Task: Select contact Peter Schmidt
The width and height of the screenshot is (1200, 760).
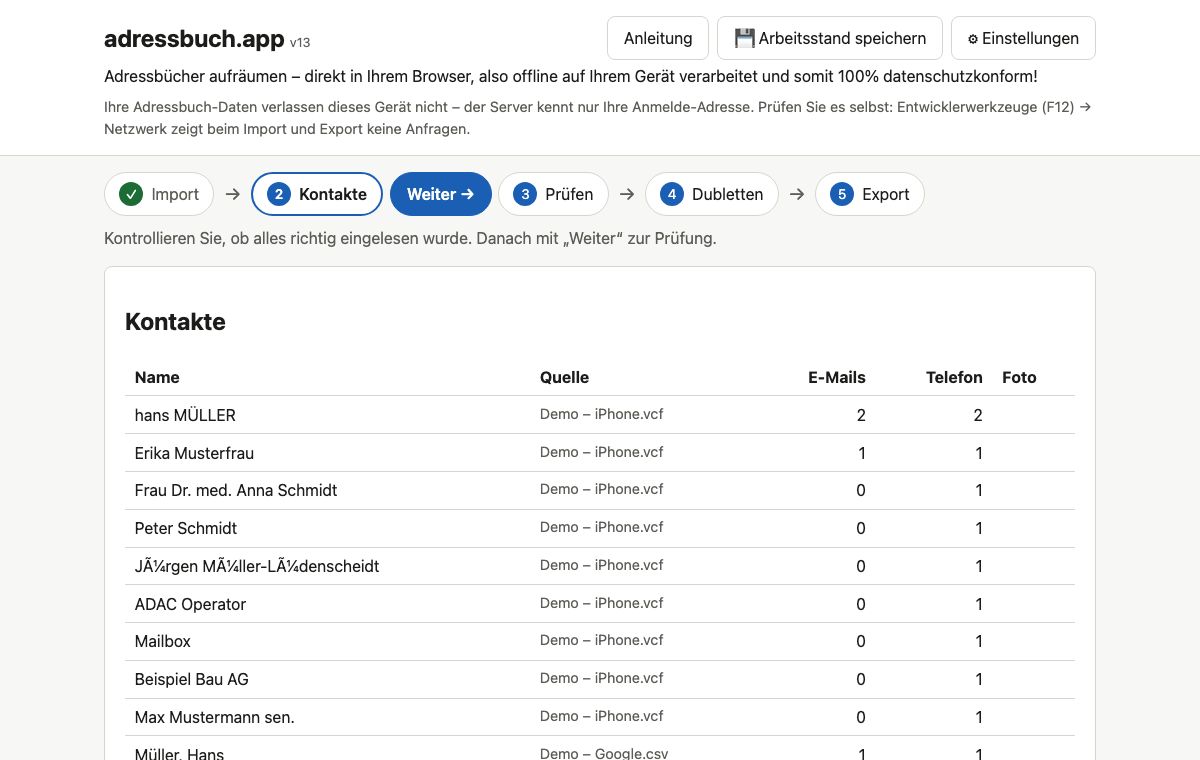Action: pos(186,528)
